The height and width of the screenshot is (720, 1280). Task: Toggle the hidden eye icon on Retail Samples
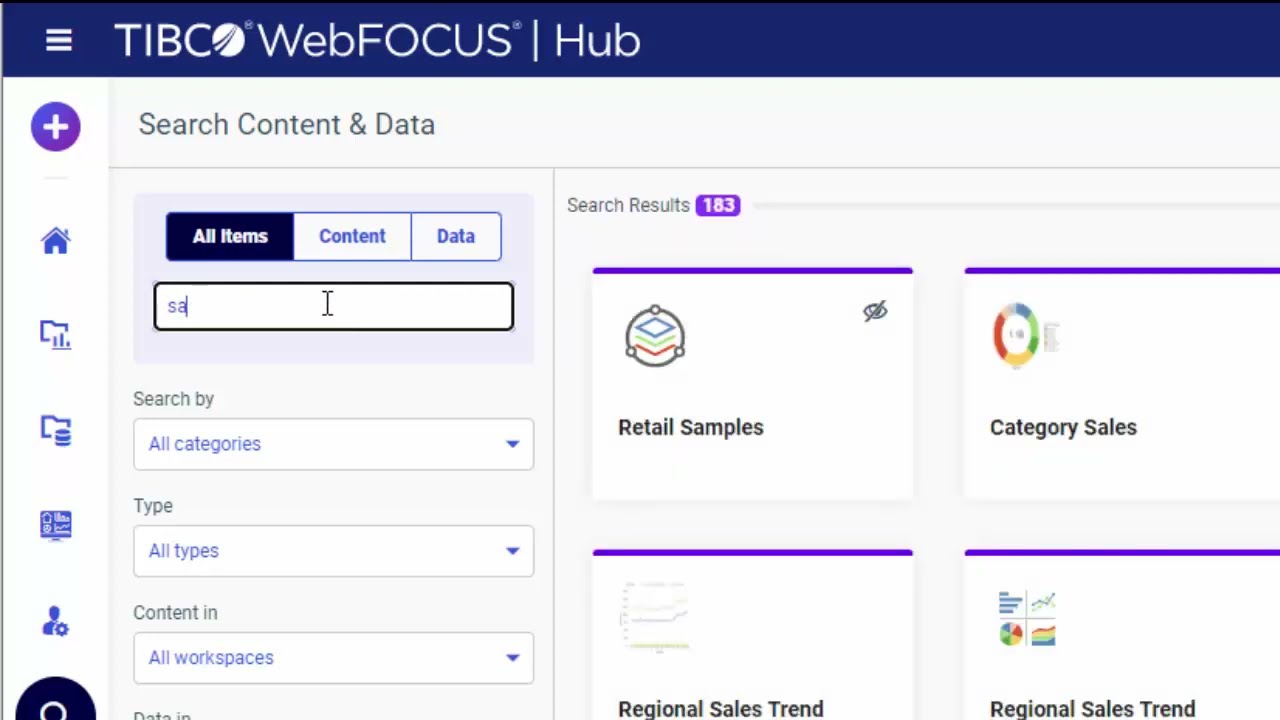pyautogui.click(x=875, y=311)
